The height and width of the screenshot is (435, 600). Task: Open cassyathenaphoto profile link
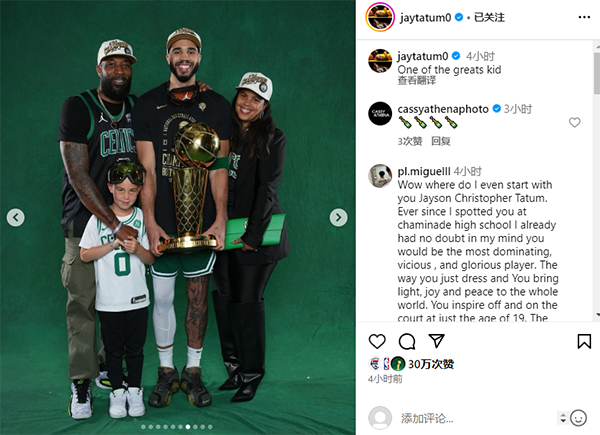click(443, 109)
